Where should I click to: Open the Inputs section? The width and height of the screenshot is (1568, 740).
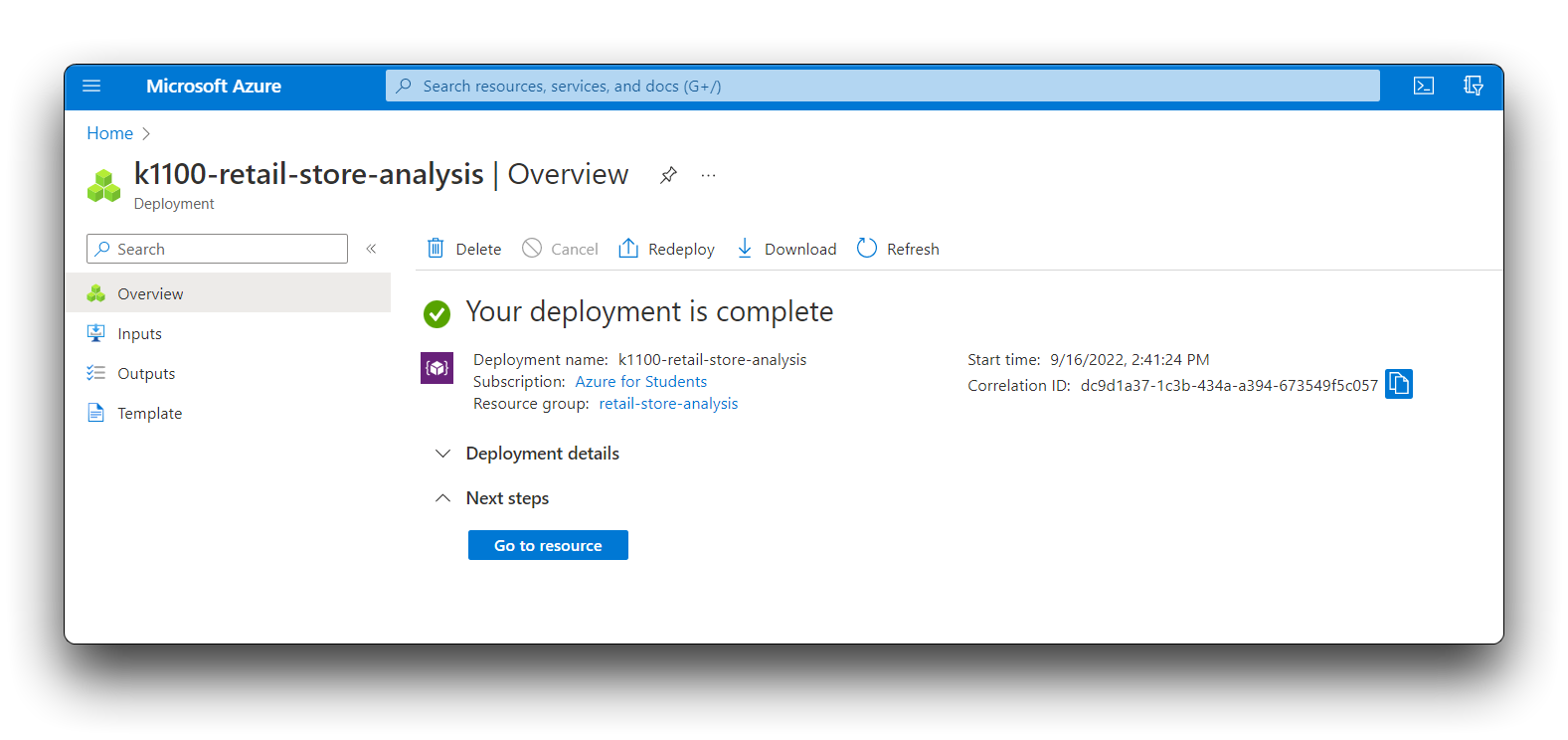(x=228, y=333)
